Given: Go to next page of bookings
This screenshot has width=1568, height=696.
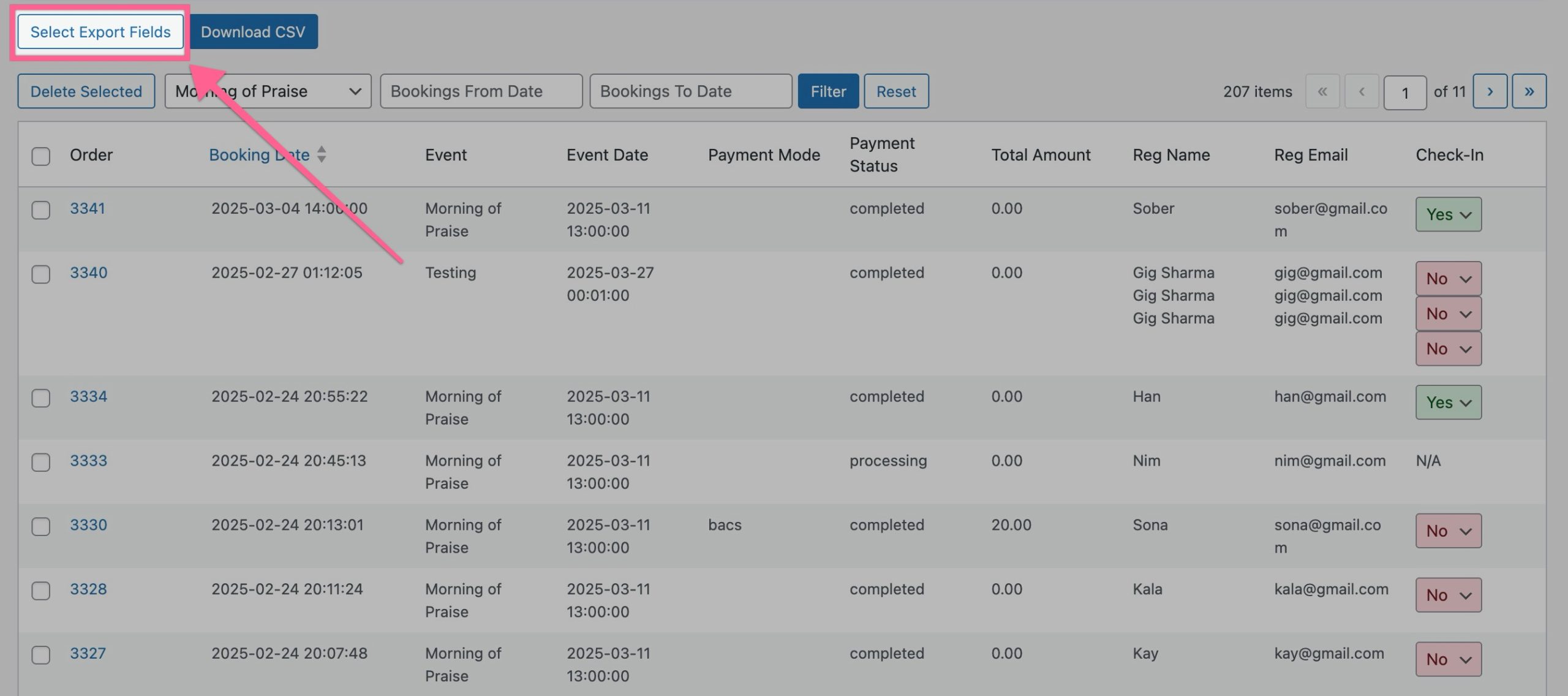Looking at the screenshot, I should (1490, 91).
